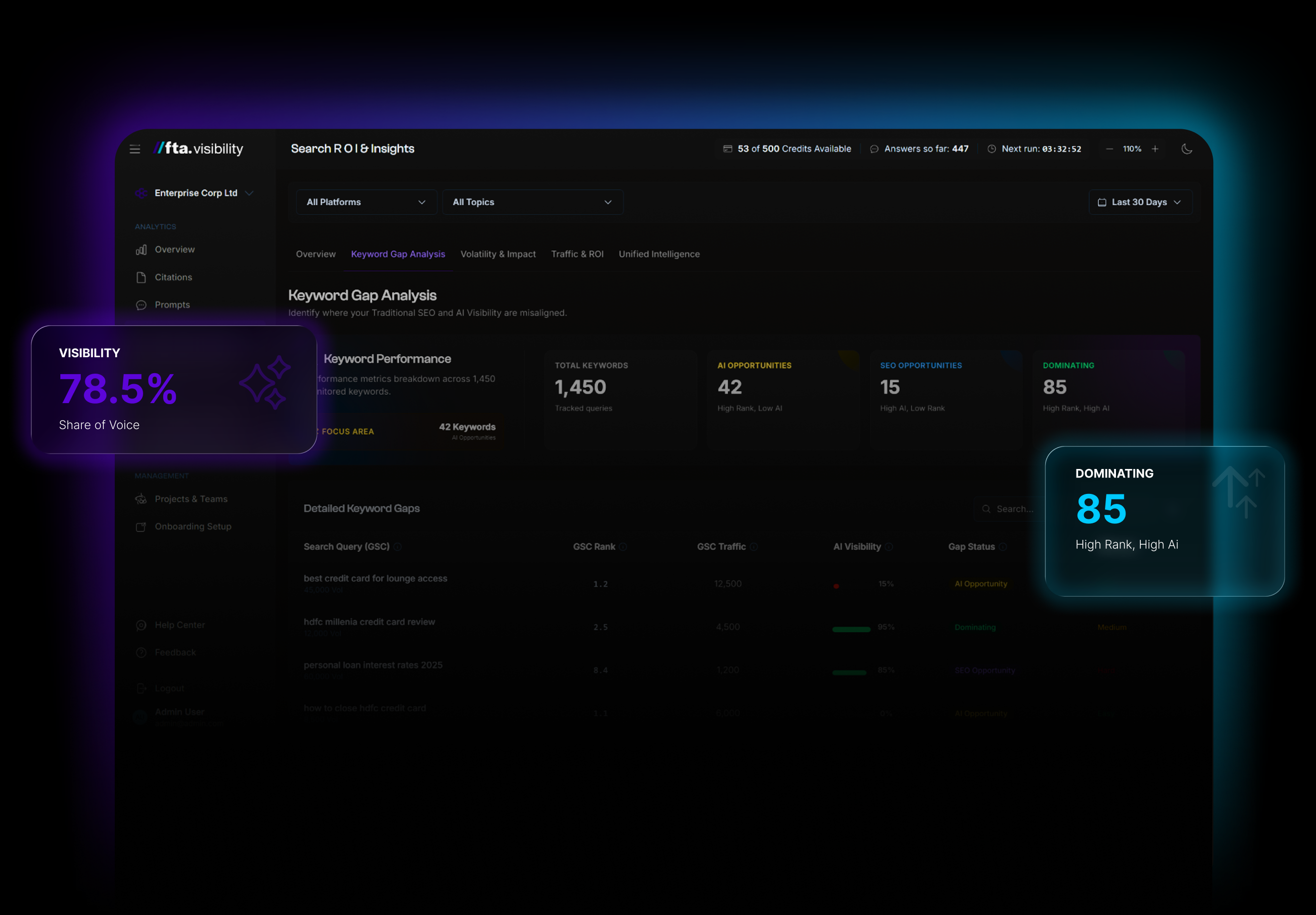Click the Help Center icon
This screenshot has width=1316, height=915.
141,626
